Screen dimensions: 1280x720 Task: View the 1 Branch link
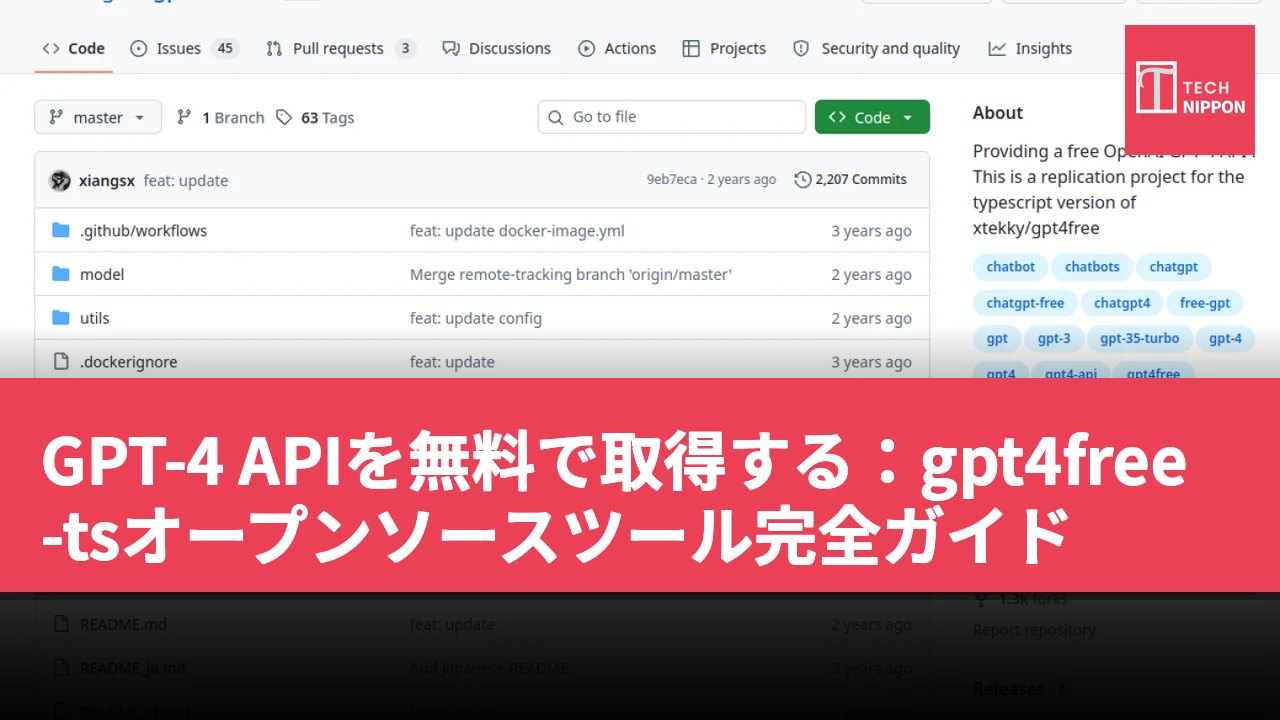(221, 117)
